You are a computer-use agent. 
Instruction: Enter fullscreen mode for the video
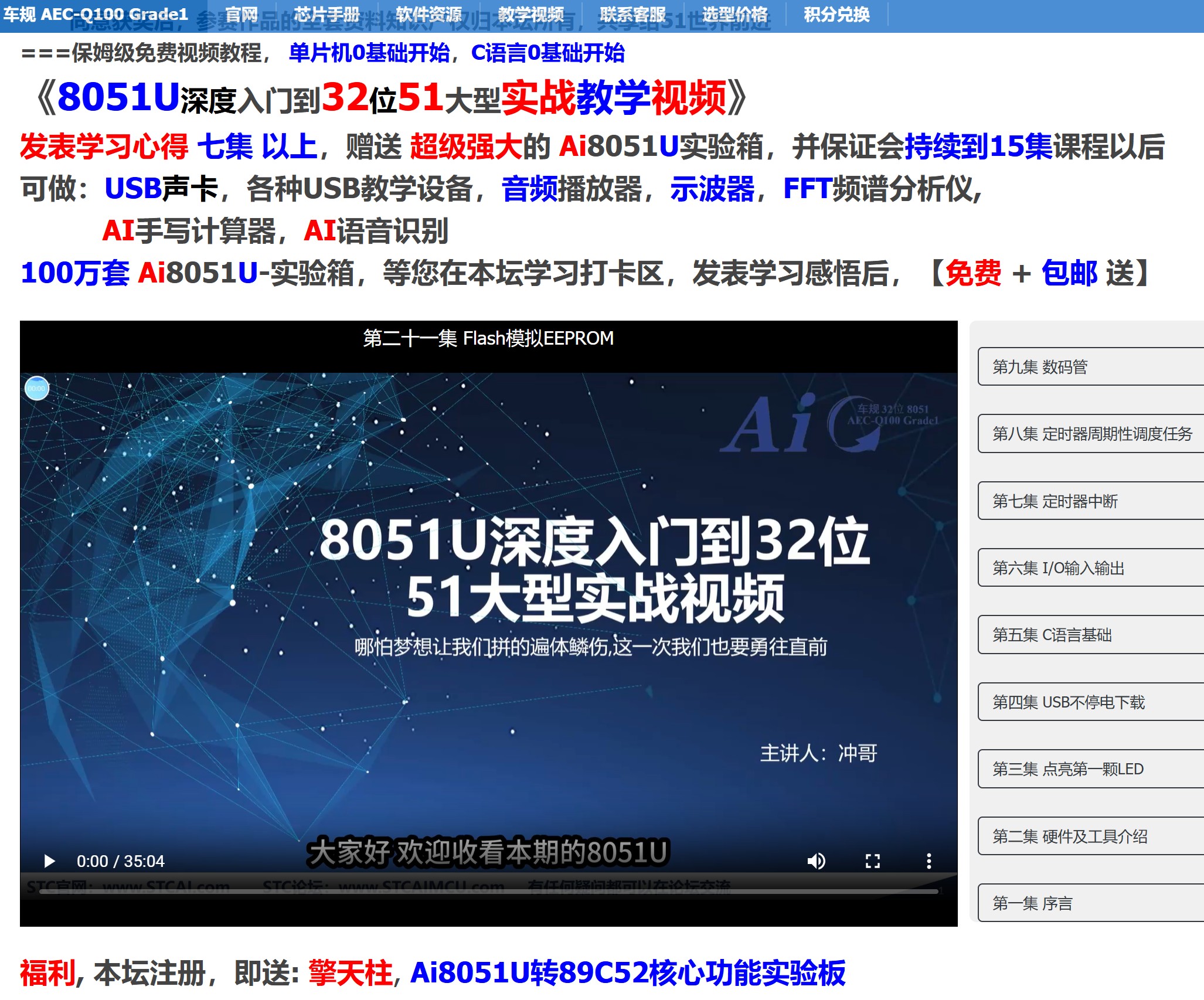873,861
